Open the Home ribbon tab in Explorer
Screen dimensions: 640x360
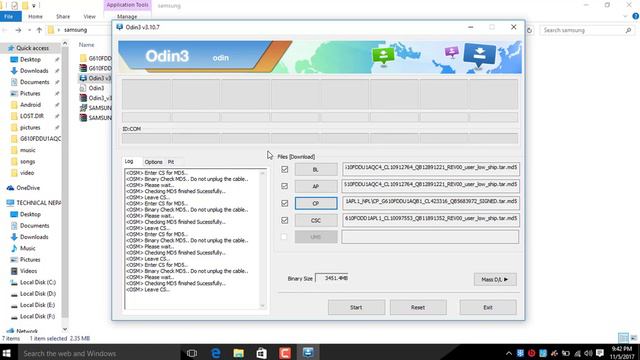35,16
